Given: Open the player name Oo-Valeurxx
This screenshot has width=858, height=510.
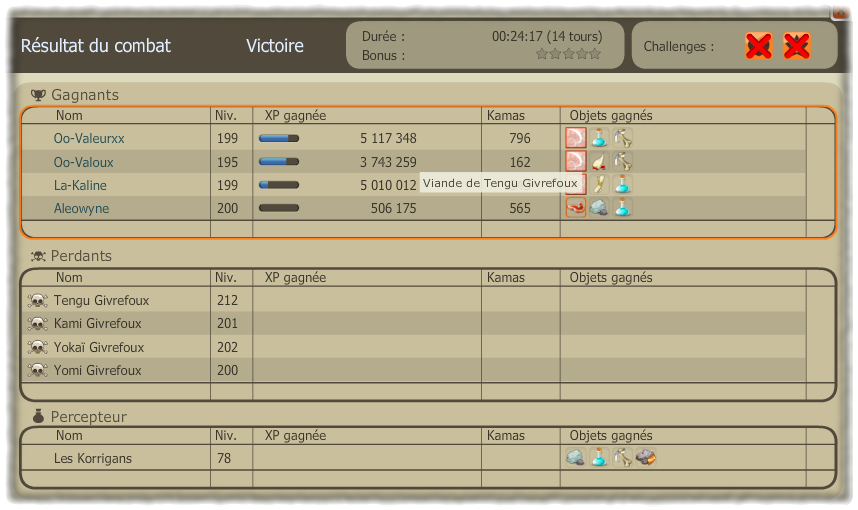Looking at the screenshot, I should [89, 138].
